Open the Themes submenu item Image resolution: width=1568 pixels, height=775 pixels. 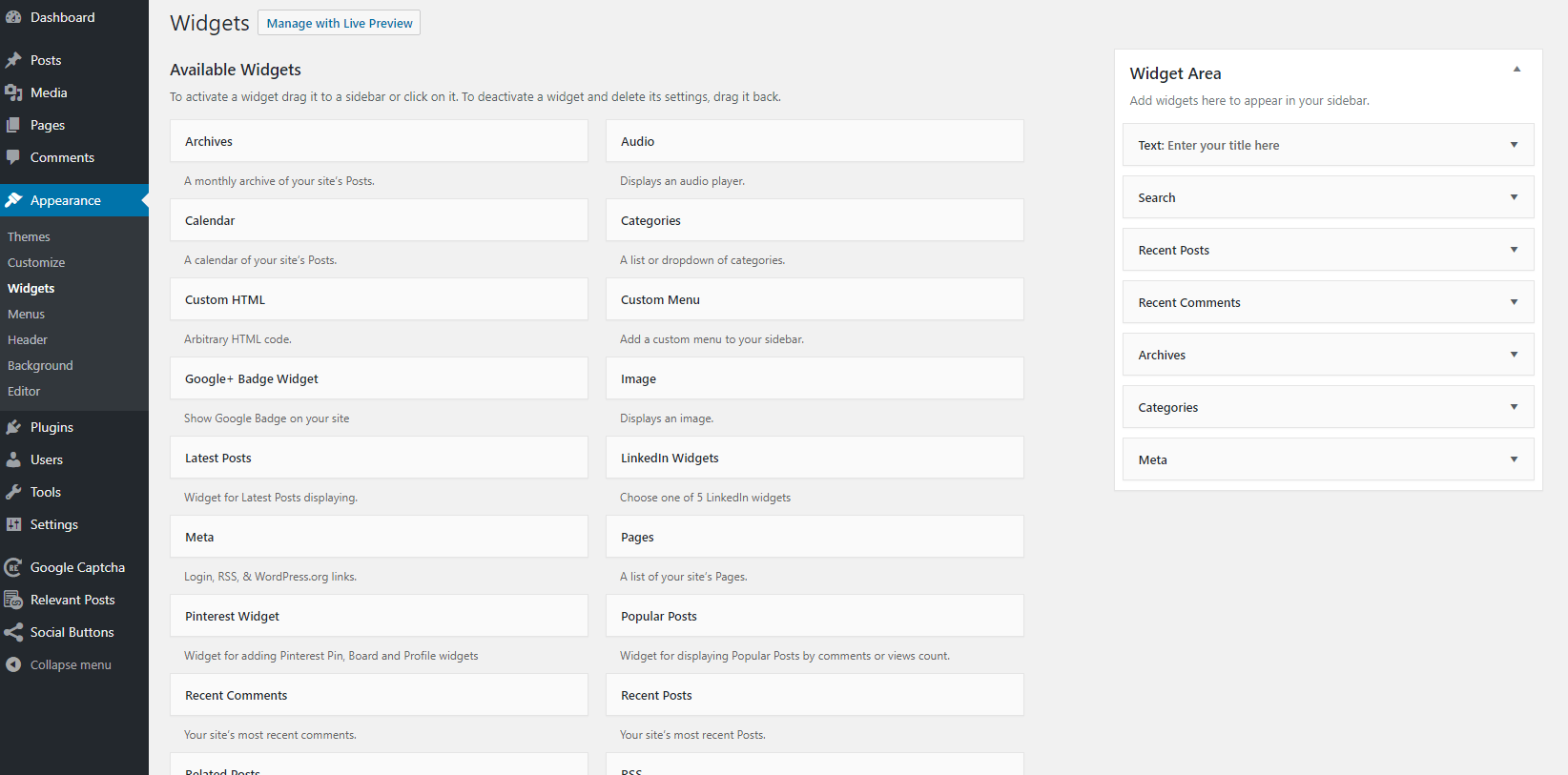(29, 236)
